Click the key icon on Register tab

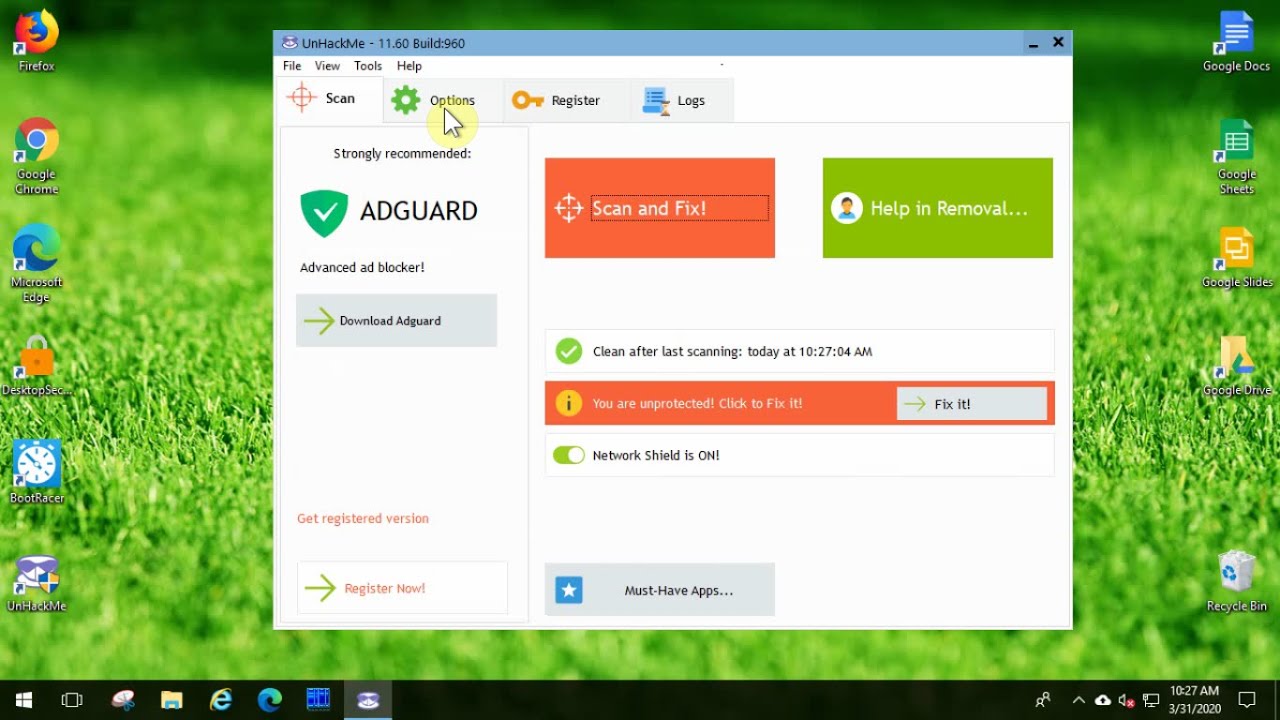(x=527, y=100)
